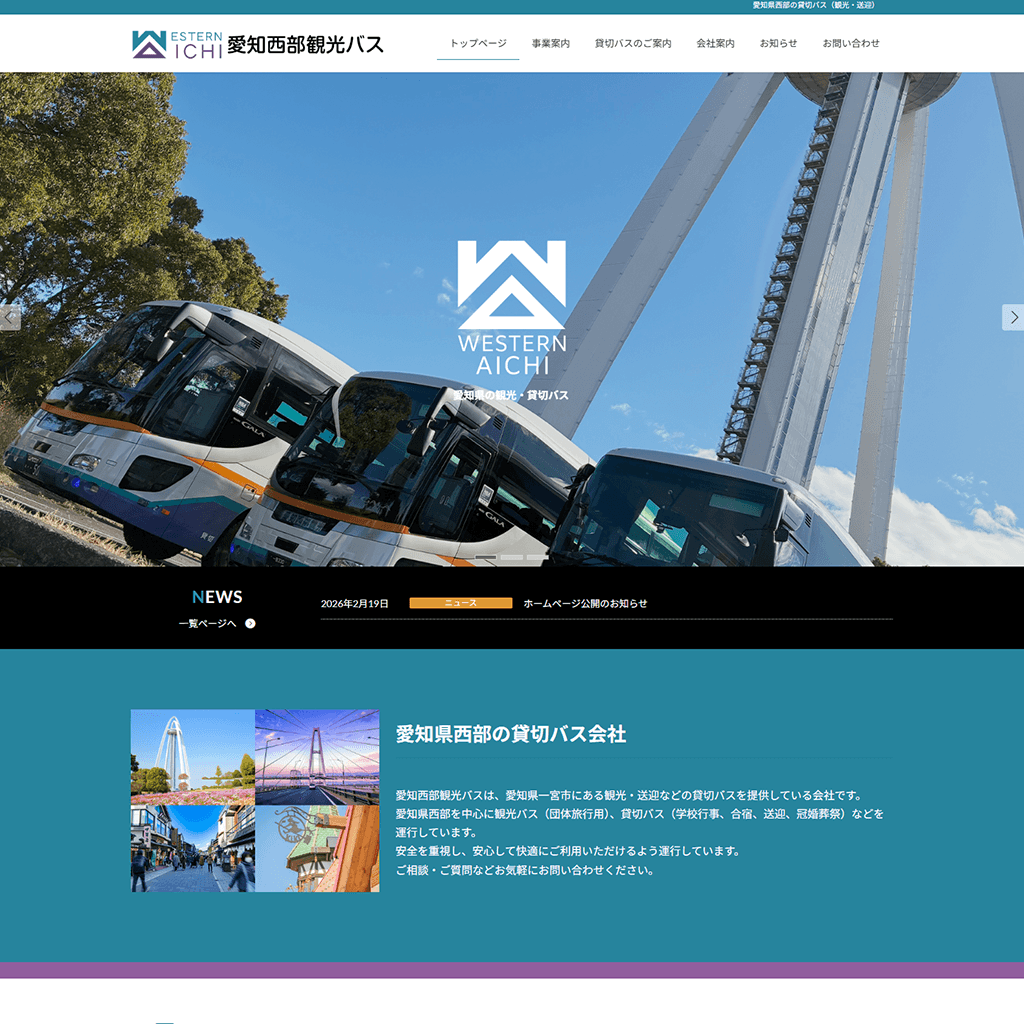The width and height of the screenshot is (1024, 1024).
Task: Open the ホームページ公開のお知らせ news article
Action: coord(585,603)
